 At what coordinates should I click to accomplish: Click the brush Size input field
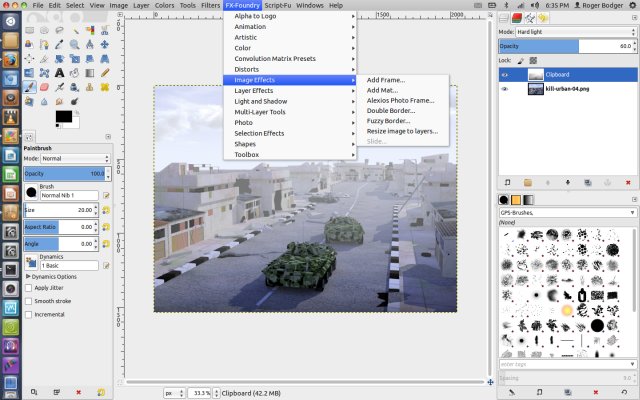click(65, 210)
